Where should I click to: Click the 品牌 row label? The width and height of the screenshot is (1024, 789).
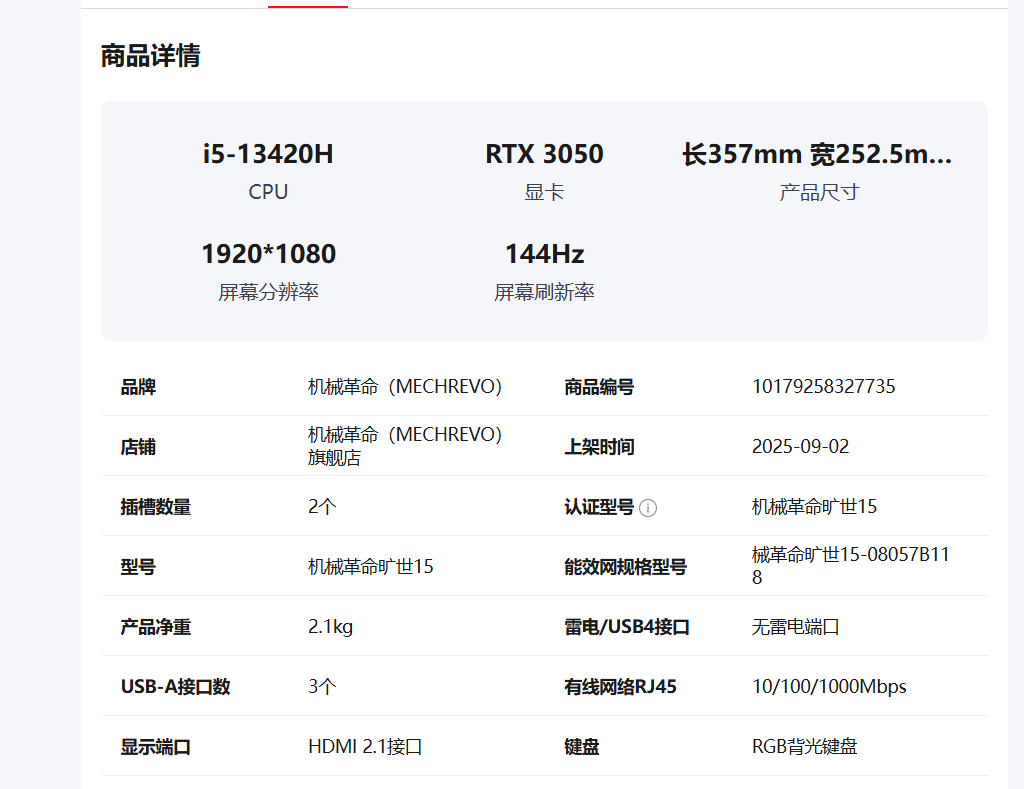click(x=138, y=387)
